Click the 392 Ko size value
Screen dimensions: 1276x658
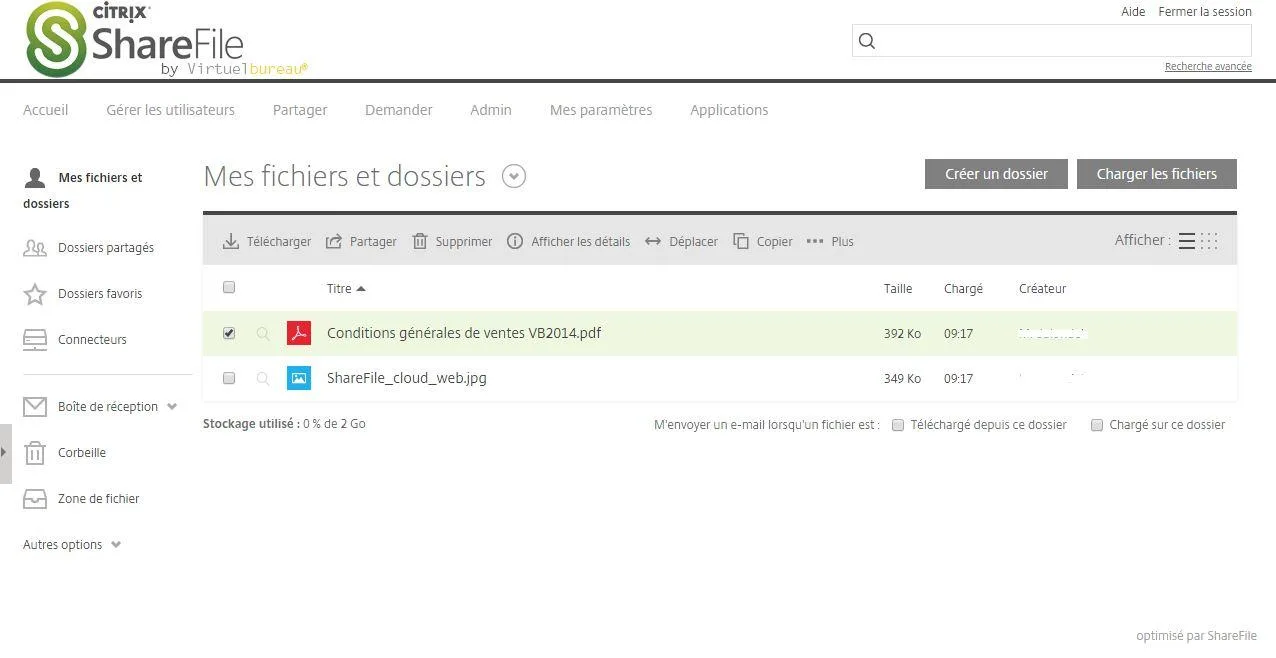point(902,334)
